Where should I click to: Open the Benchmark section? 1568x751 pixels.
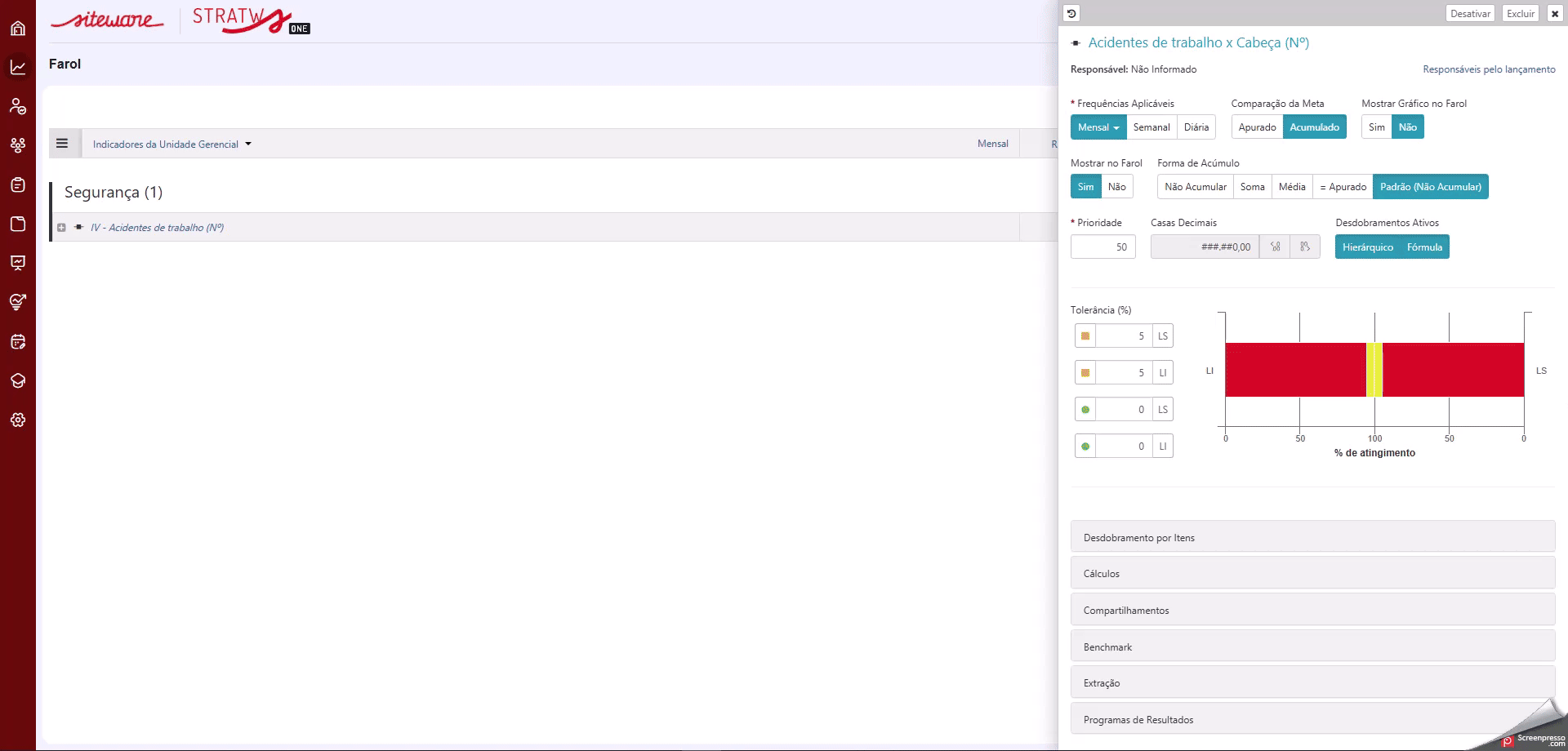[x=1312, y=647]
